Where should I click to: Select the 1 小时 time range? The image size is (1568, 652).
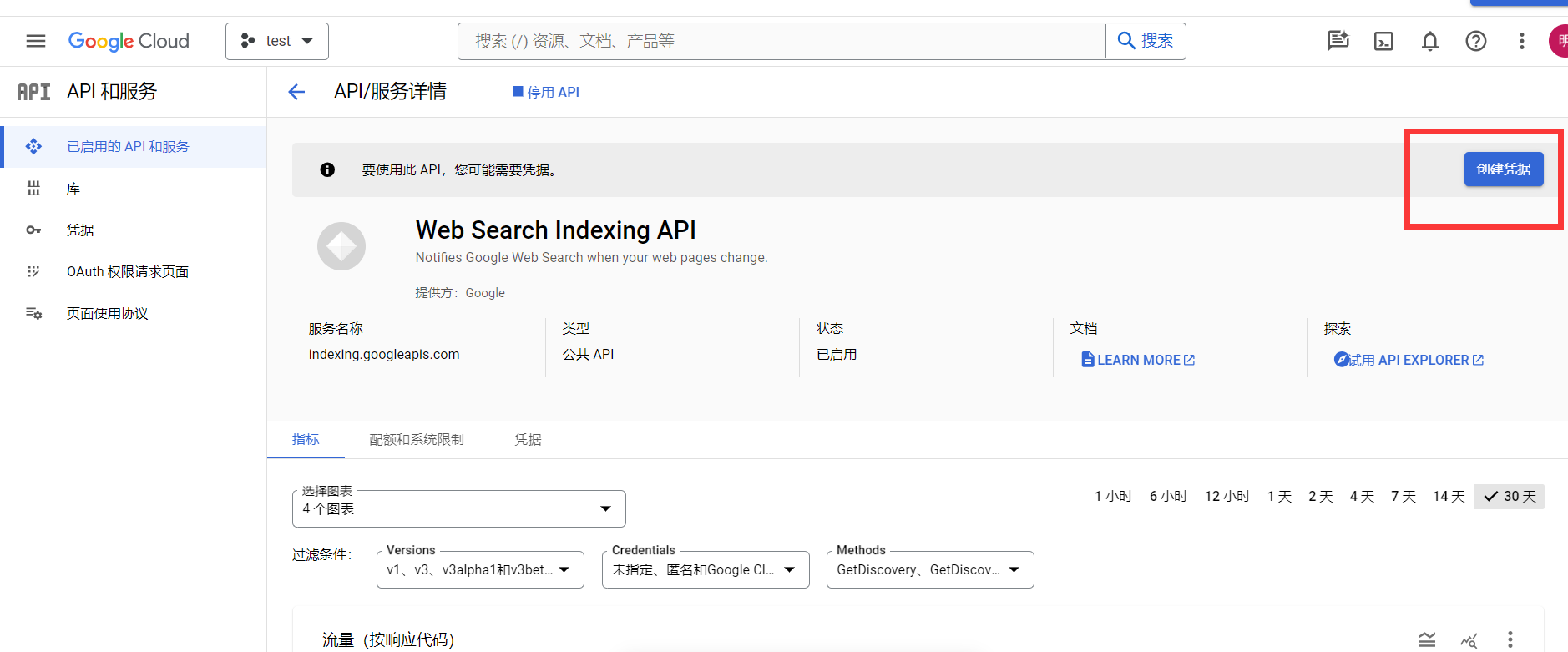click(x=1114, y=497)
